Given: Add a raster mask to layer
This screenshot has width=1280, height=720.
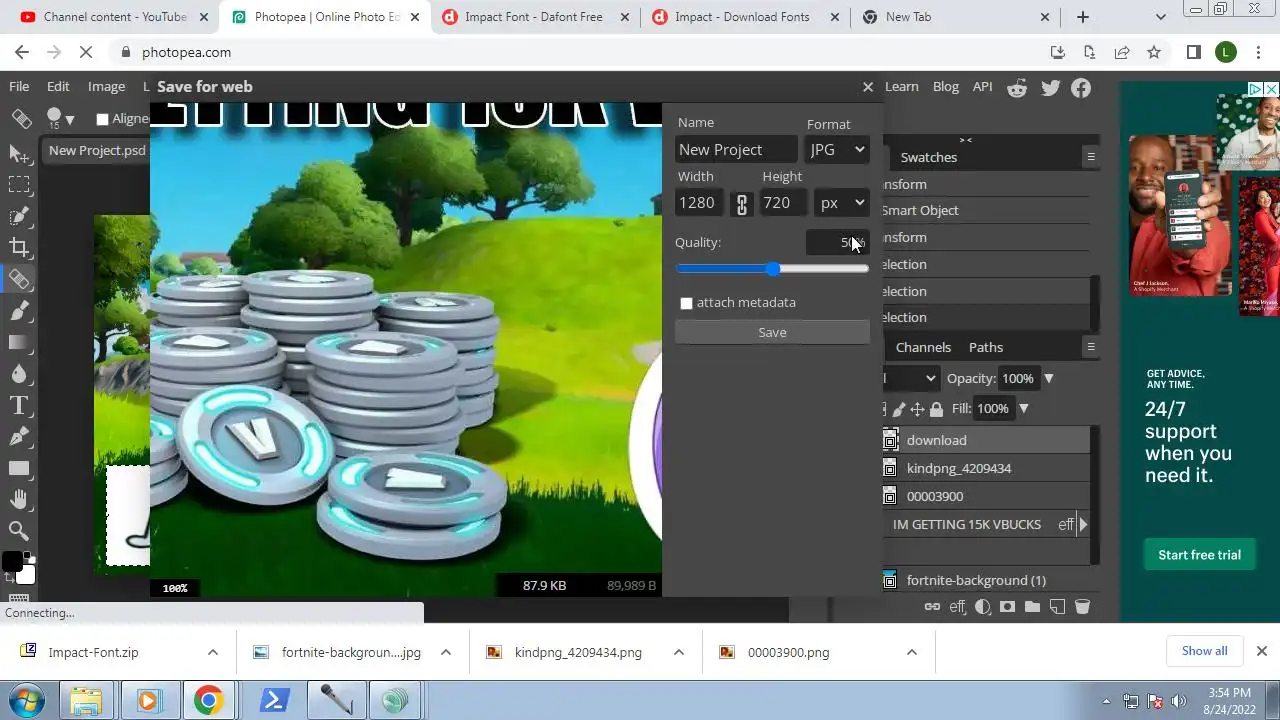Looking at the screenshot, I should pos(1007,607).
